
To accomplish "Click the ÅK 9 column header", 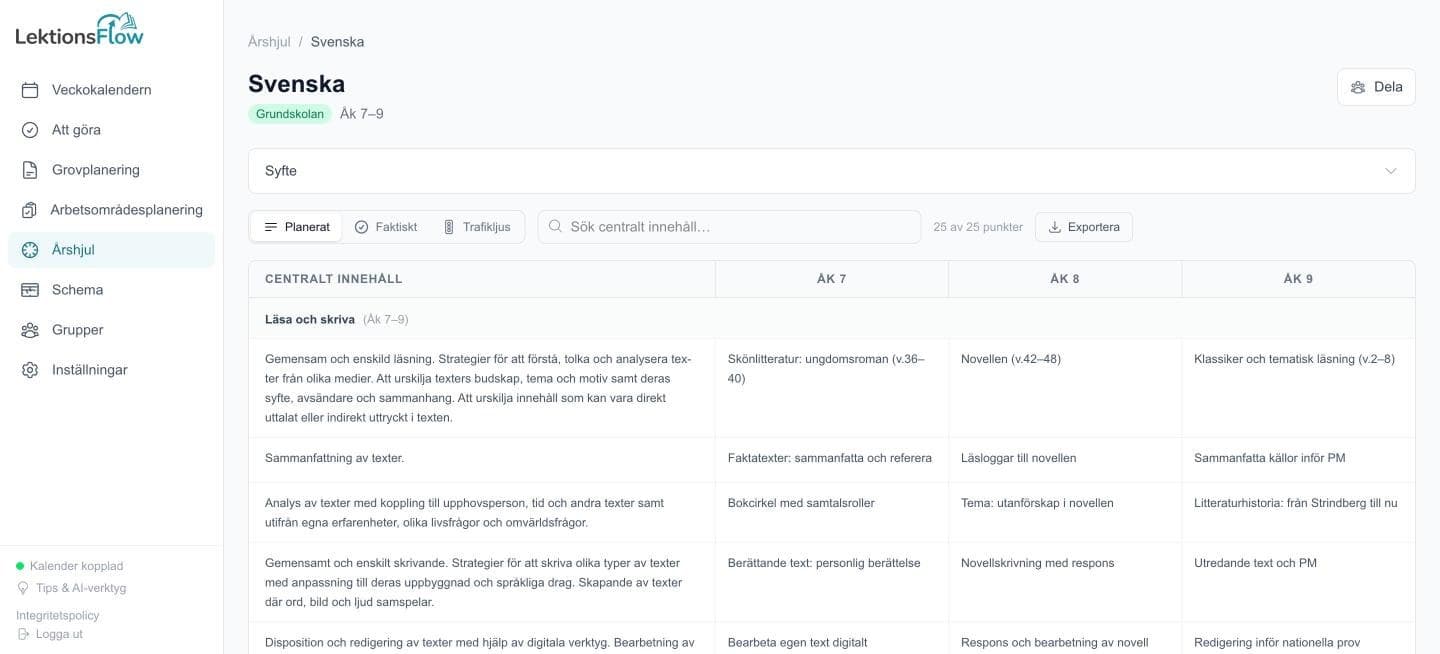I will [1298, 279].
